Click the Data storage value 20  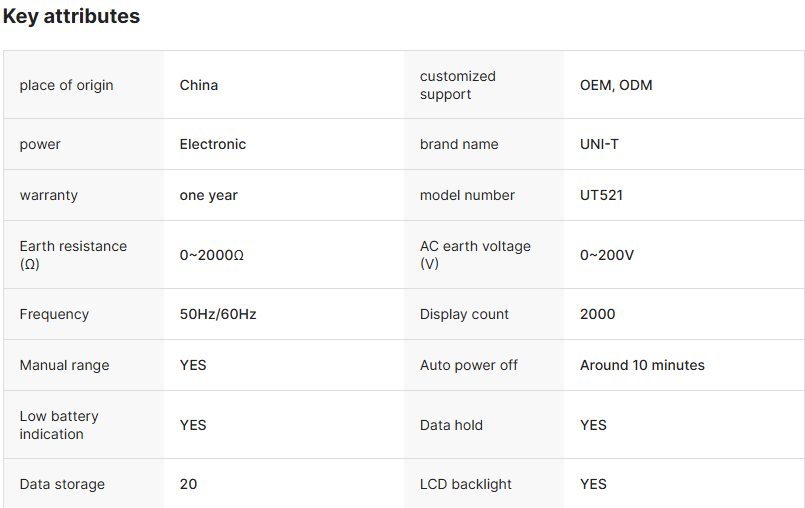189,484
